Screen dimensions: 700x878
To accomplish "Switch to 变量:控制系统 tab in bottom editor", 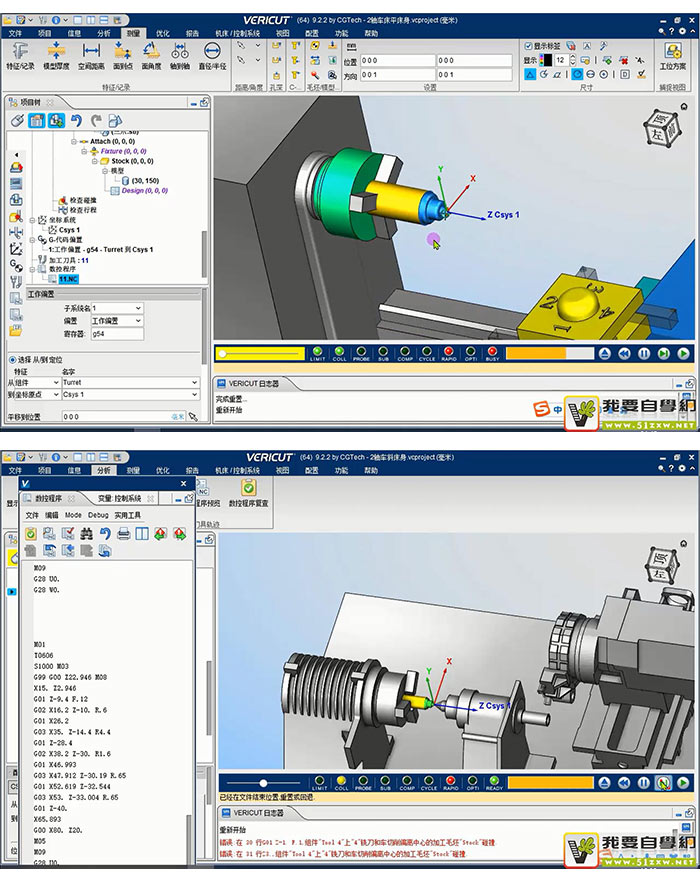I will 119,498.
